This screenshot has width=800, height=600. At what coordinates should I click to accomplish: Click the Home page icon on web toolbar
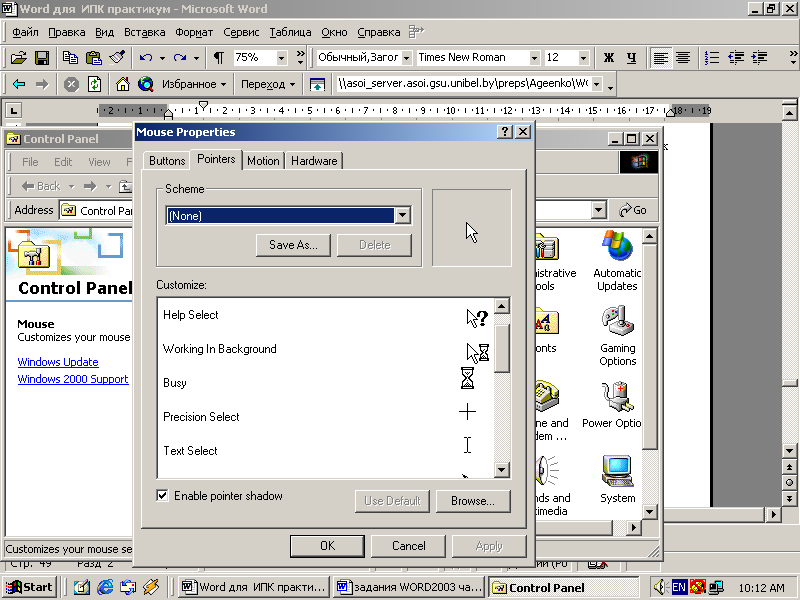point(122,84)
